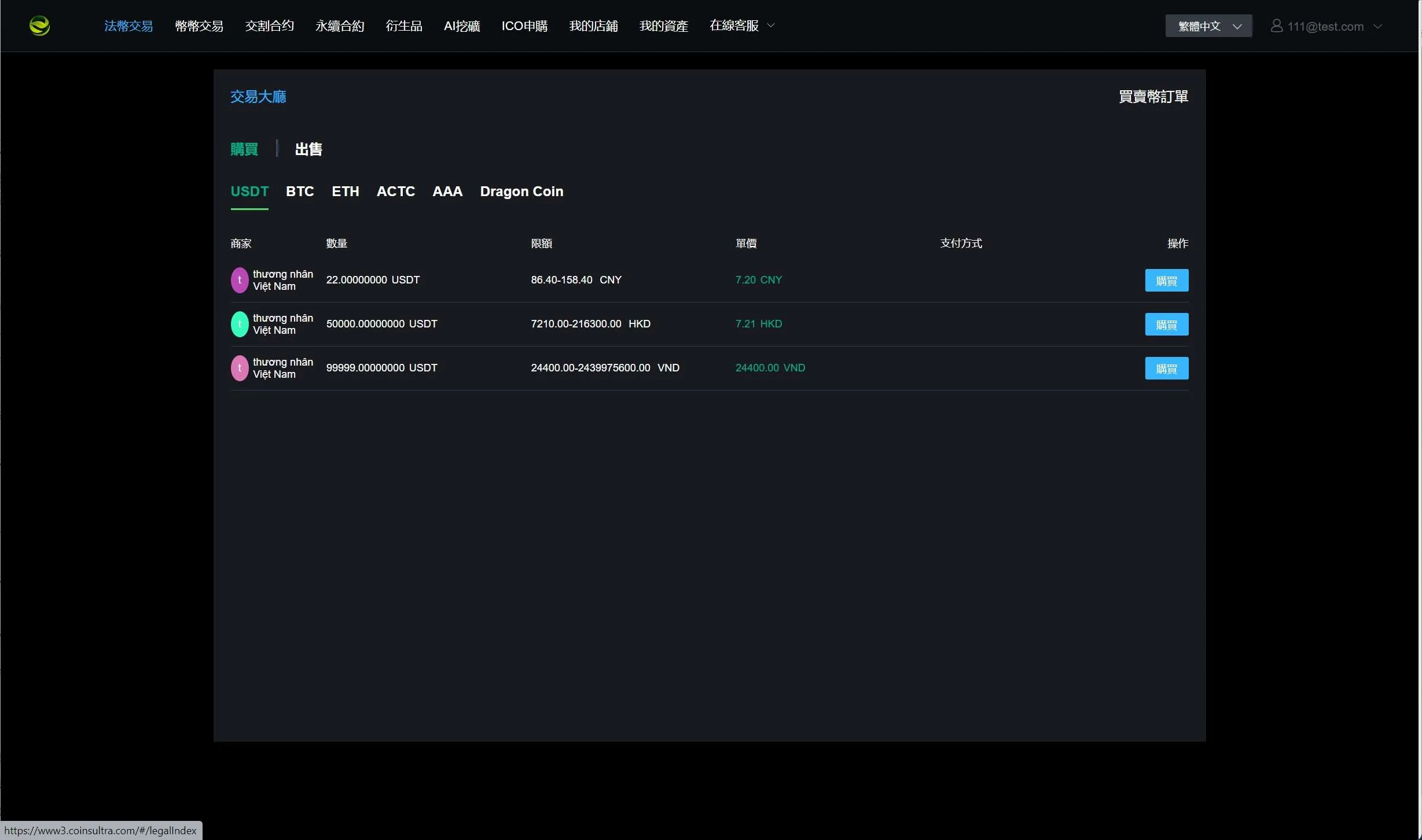Viewport: 1422px width, 840px height.
Task: Select the BTC coin tab
Action: click(300, 191)
